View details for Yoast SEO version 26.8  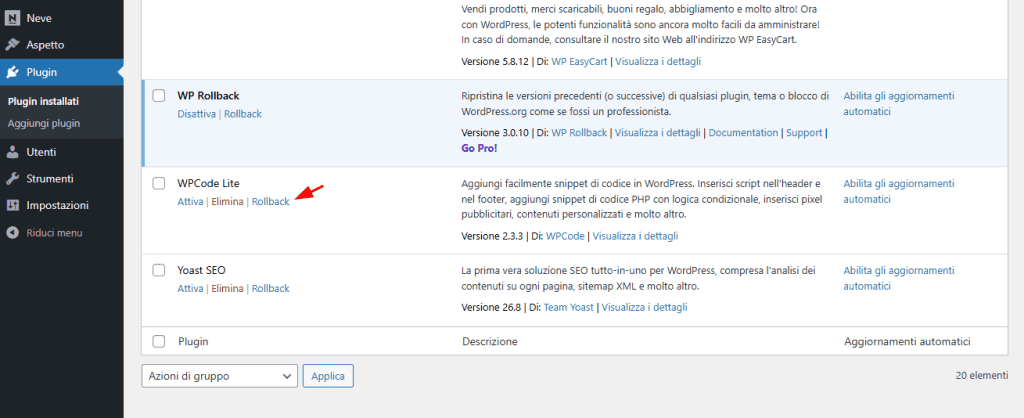(x=645, y=307)
